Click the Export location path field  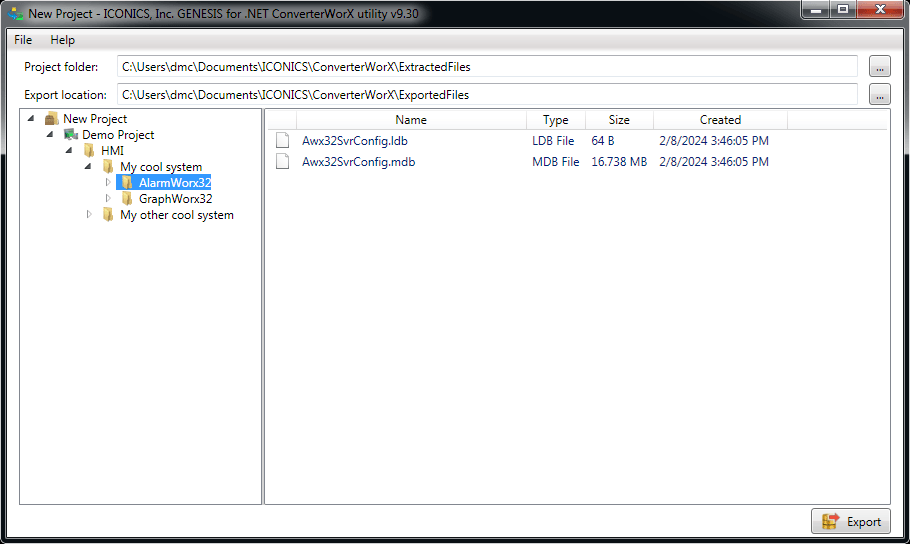tap(487, 95)
